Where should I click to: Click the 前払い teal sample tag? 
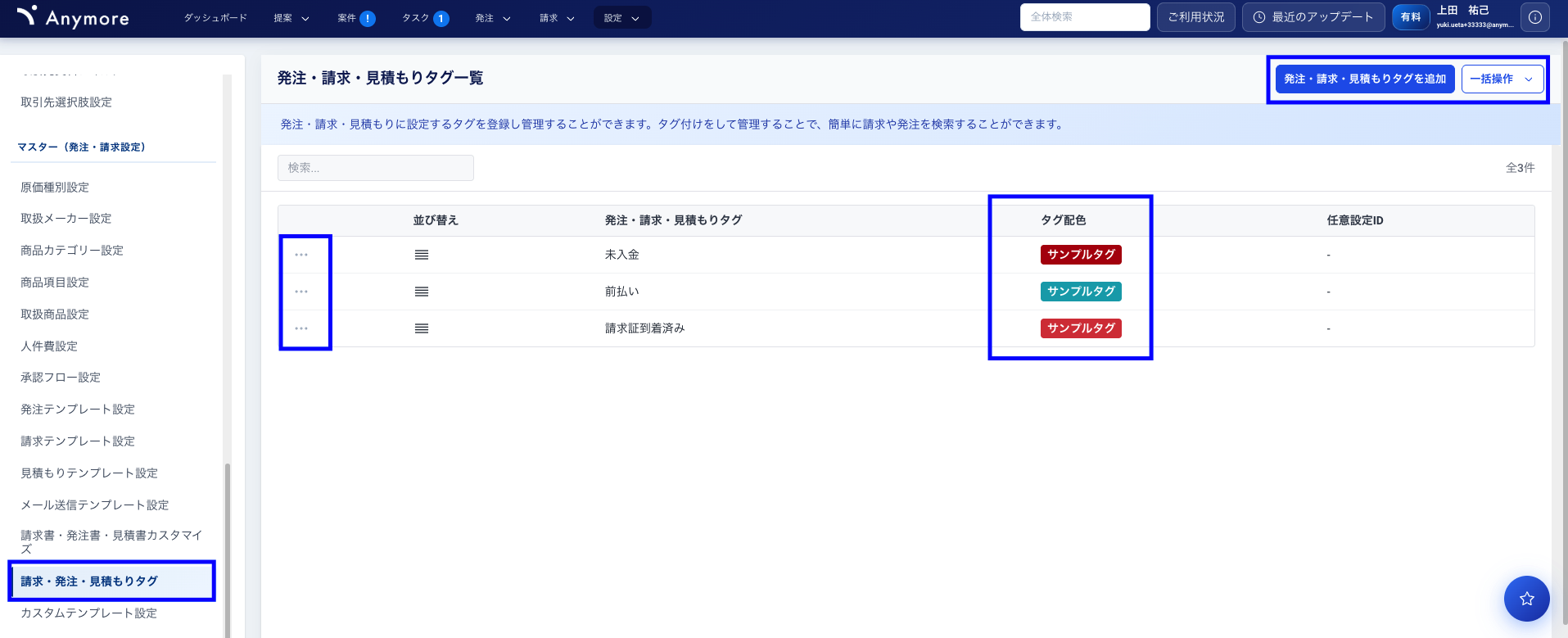tap(1081, 292)
